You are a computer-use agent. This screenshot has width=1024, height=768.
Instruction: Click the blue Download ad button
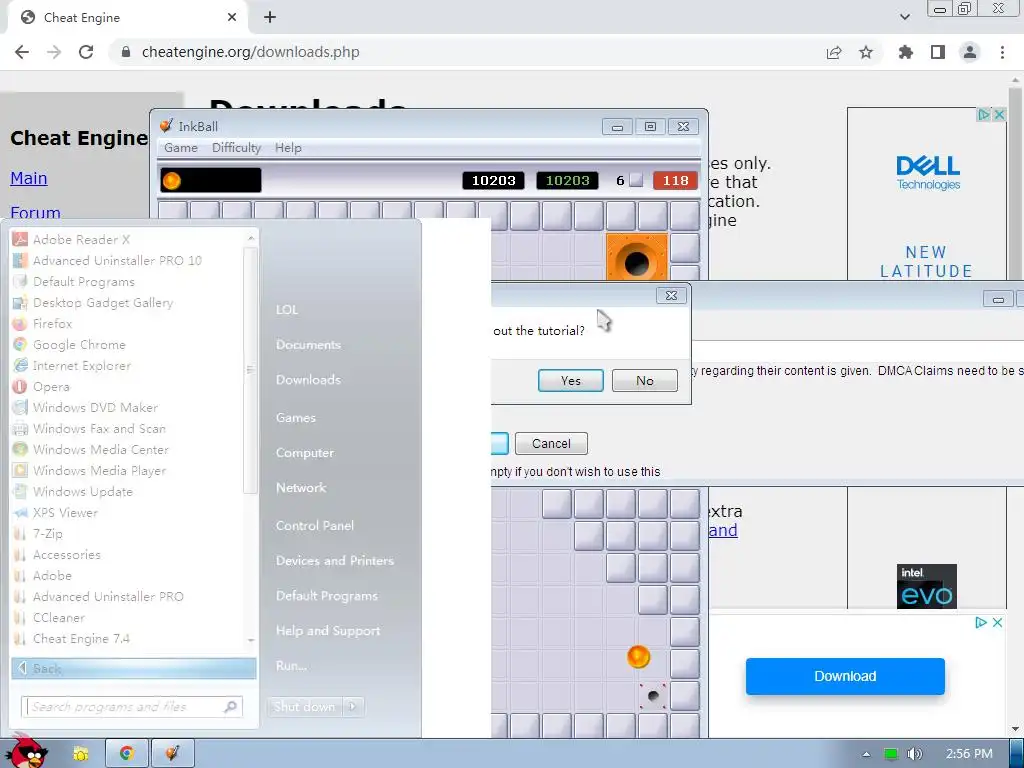coord(845,676)
